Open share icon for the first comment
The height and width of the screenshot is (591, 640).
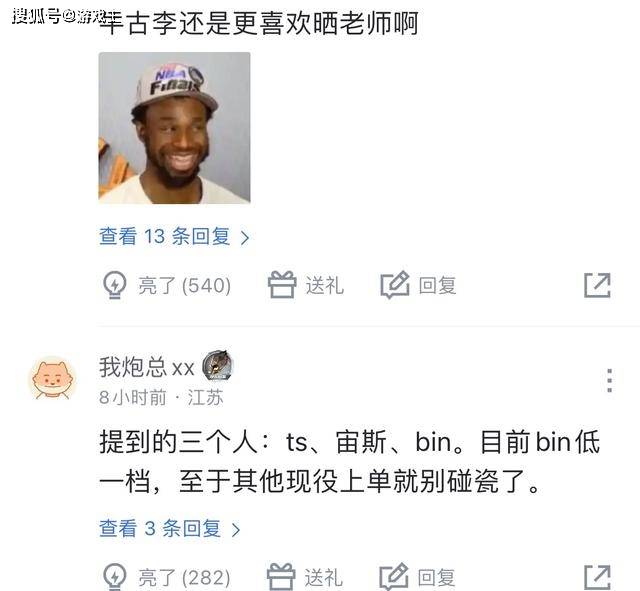point(597,285)
